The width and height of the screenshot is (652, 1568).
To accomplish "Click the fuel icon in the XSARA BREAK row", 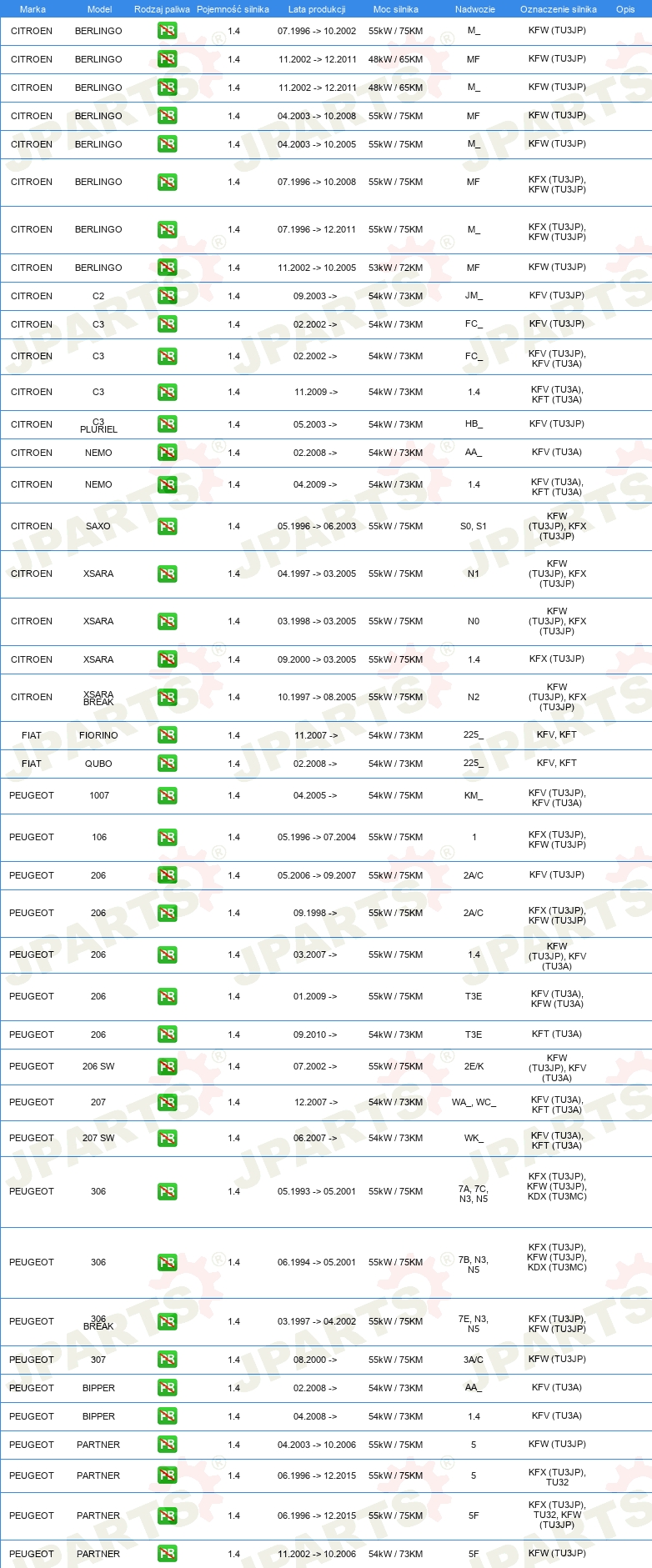I will click(x=167, y=698).
